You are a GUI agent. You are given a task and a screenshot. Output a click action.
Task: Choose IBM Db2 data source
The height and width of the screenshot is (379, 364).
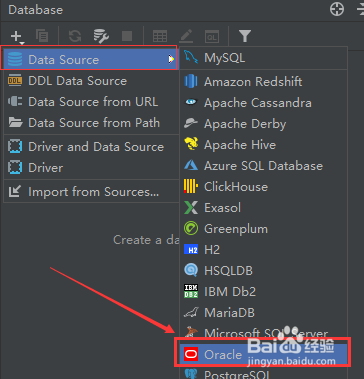pyautogui.click(x=264, y=292)
